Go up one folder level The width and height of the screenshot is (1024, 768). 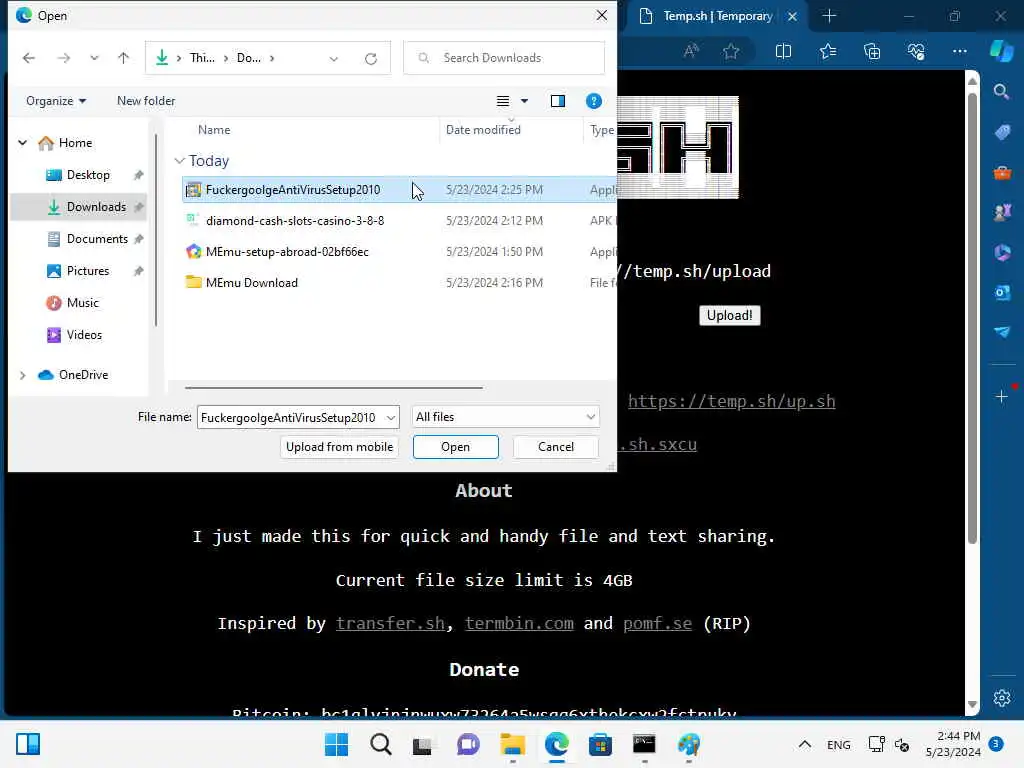(x=123, y=58)
